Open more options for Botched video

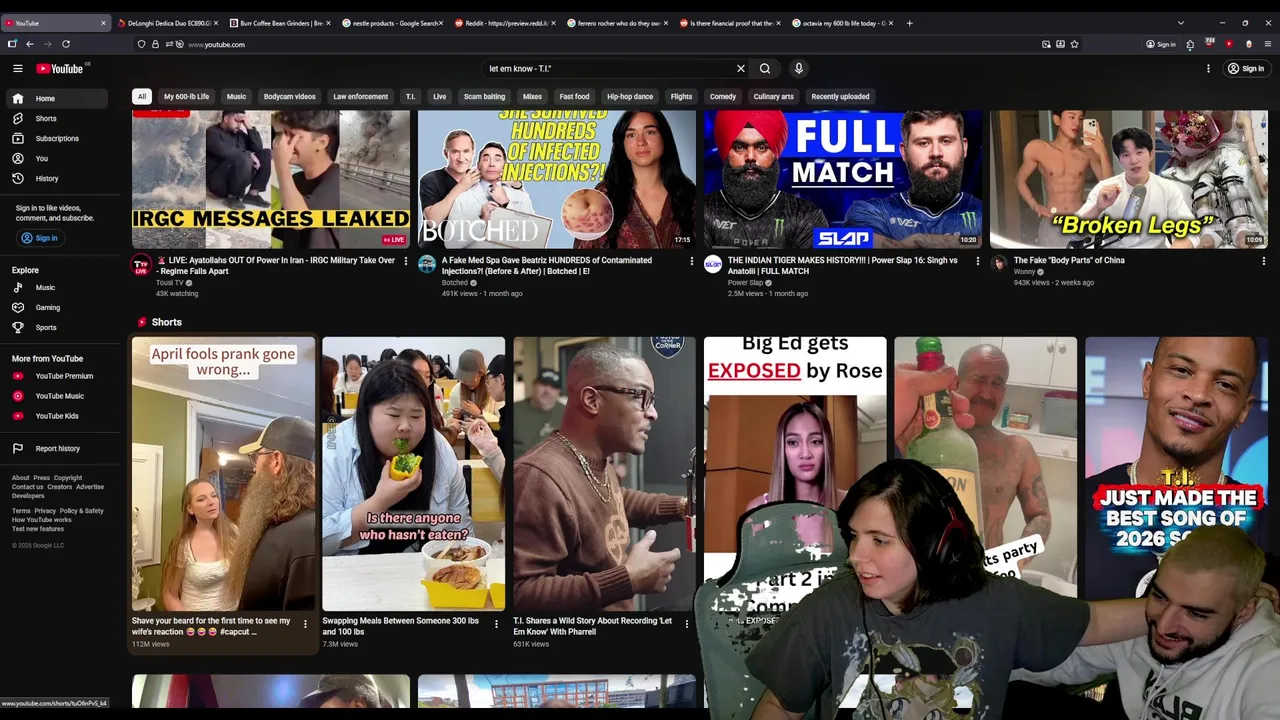pyautogui.click(x=691, y=261)
